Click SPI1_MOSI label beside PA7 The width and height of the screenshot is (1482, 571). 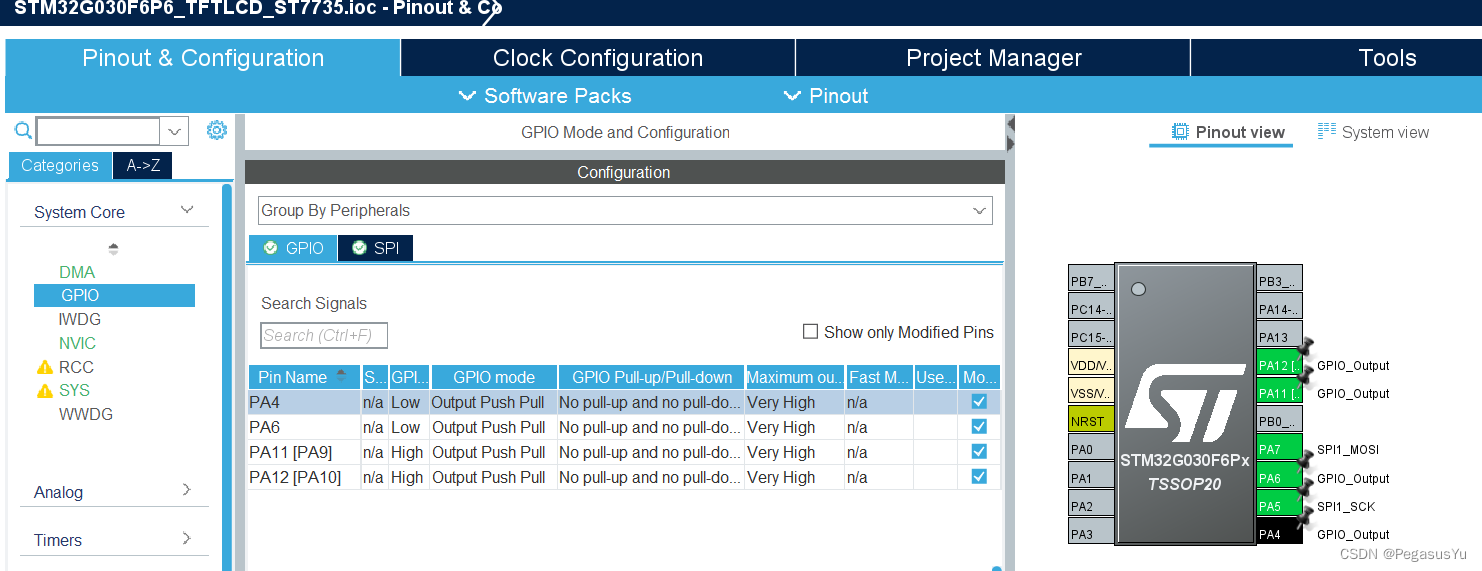click(x=1348, y=450)
